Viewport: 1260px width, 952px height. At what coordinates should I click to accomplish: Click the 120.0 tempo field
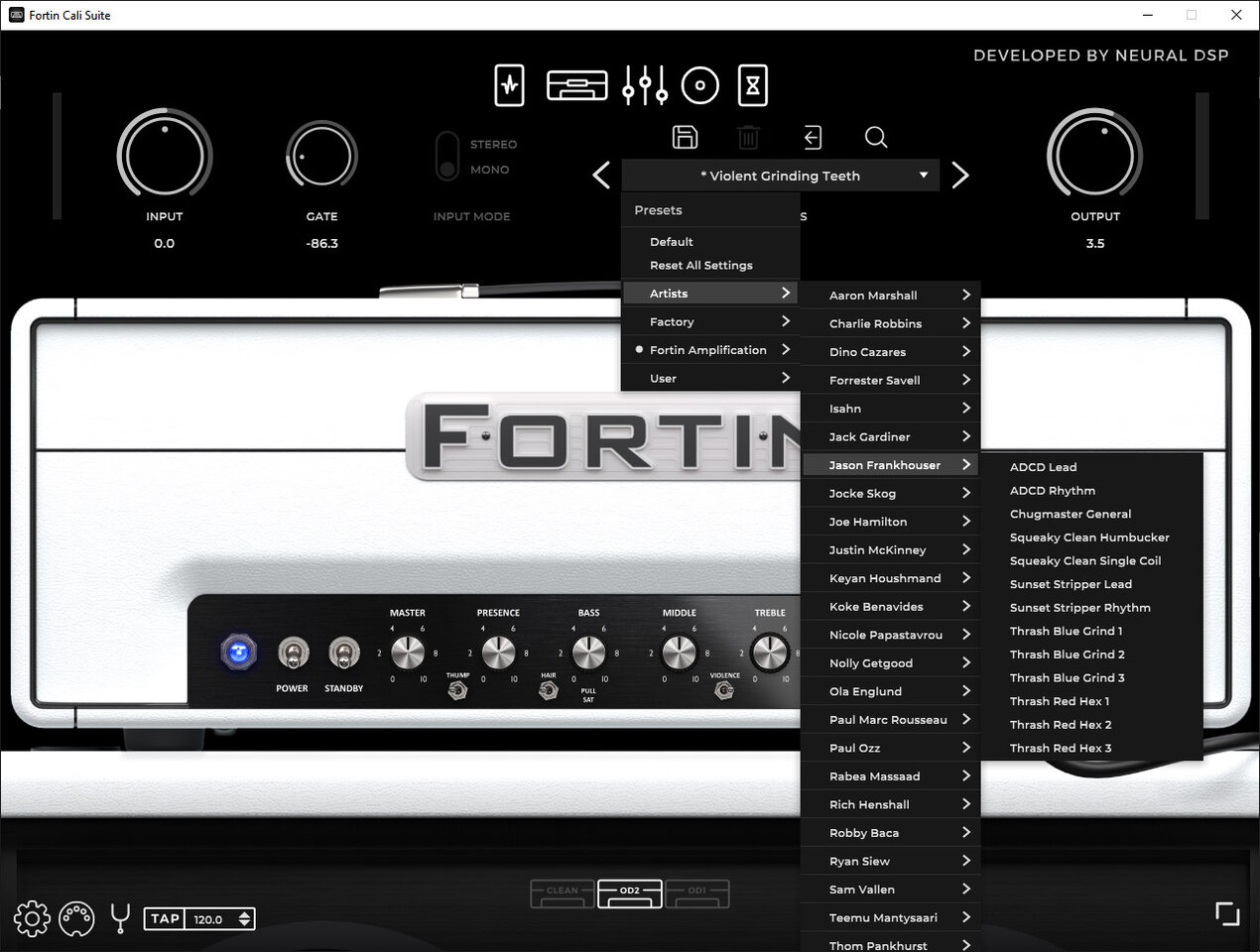[x=208, y=919]
